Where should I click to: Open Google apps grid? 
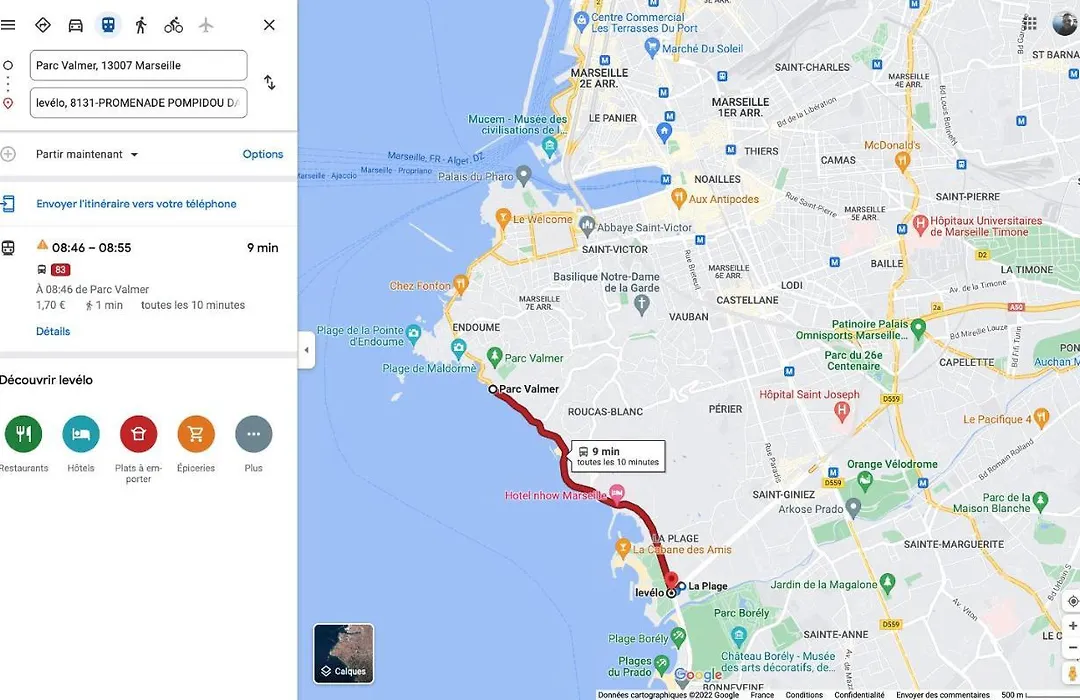tap(1030, 23)
